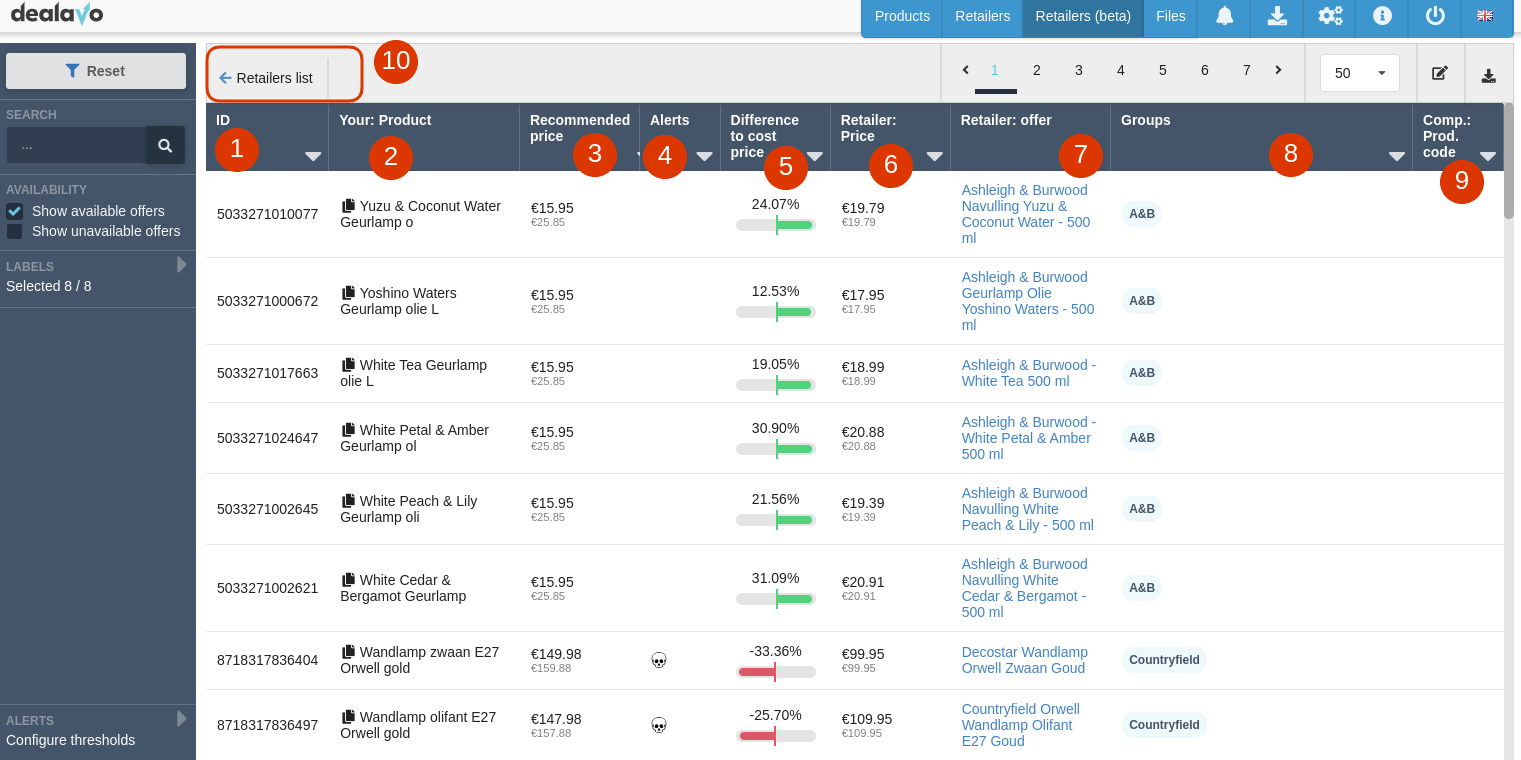Click retailer price €20.88
1521x760 pixels.
[x=863, y=432]
